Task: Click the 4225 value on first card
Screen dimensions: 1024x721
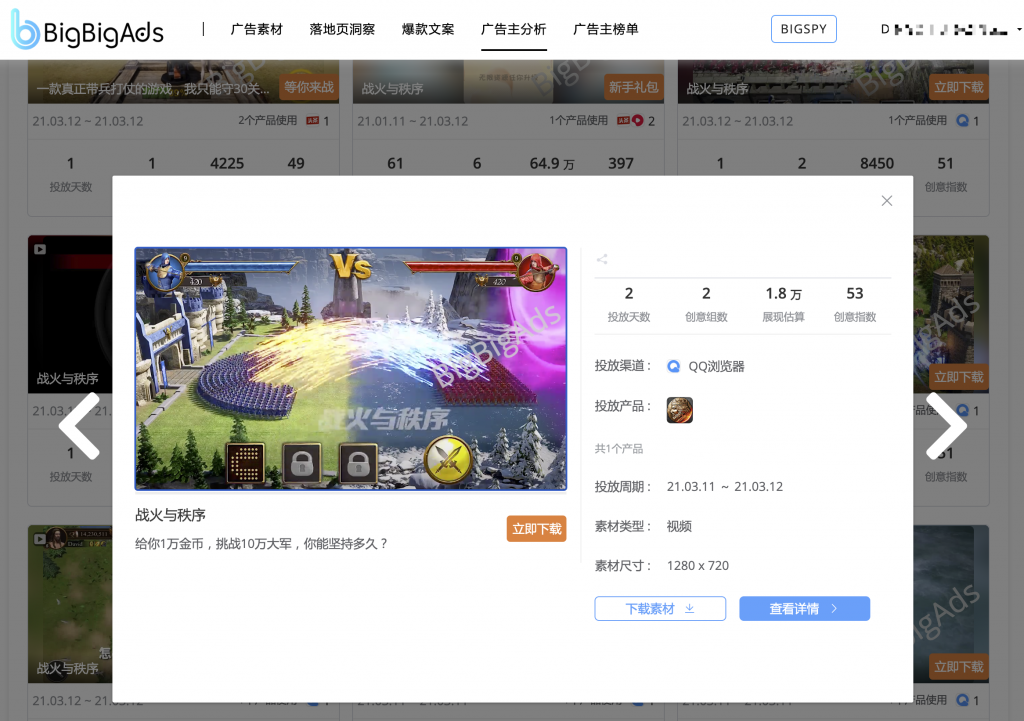Action: coord(227,164)
